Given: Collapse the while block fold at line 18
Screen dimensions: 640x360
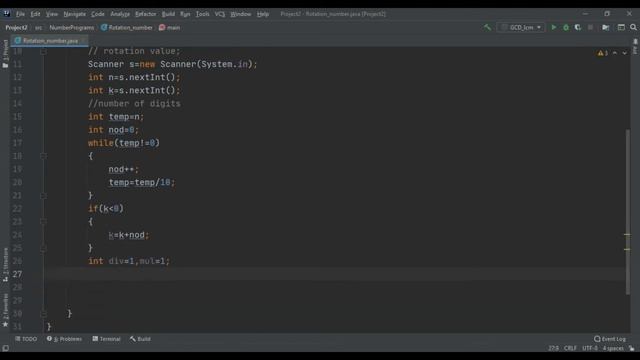Looking at the screenshot, I should click(43, 156).
